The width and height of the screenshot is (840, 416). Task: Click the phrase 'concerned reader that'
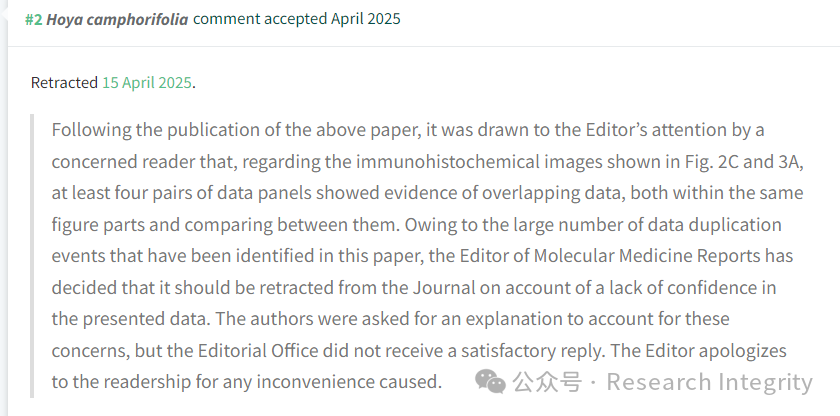click(145, 162)
